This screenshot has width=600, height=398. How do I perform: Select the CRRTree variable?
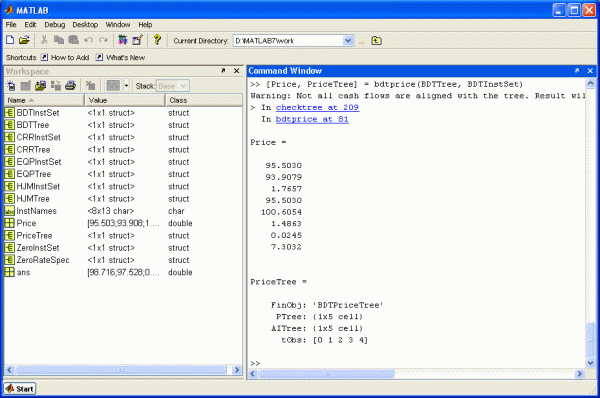pyautogui.click(x=123, y=150)
